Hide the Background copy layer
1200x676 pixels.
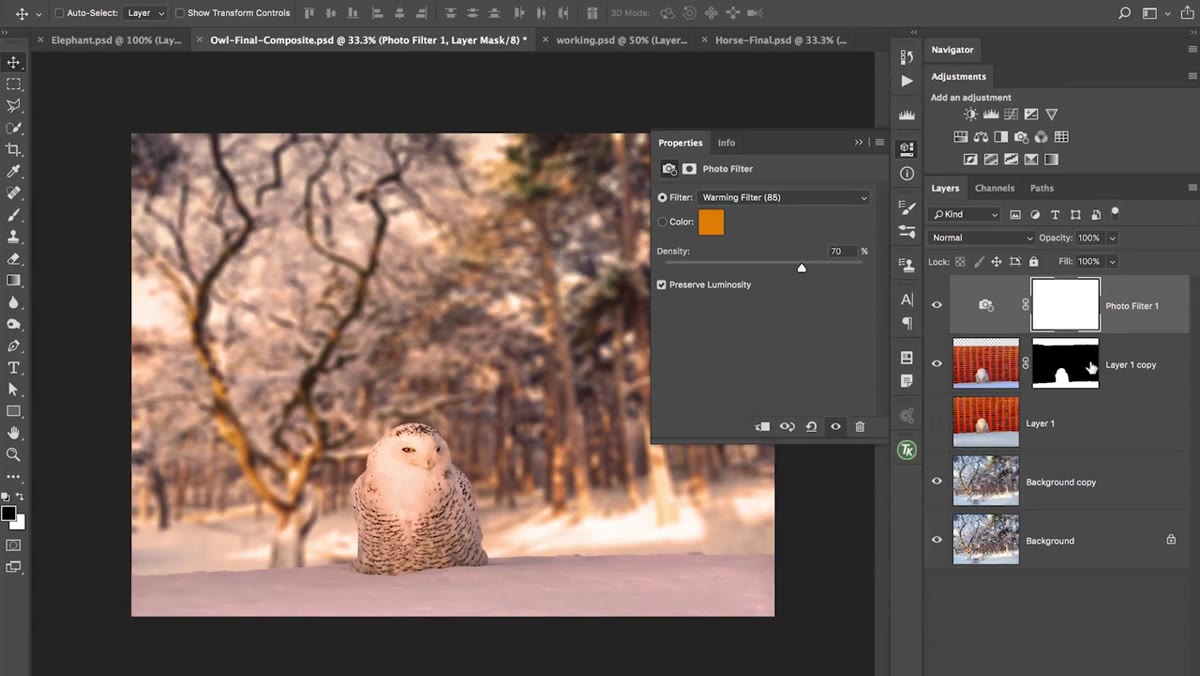[x=937, y=481]
